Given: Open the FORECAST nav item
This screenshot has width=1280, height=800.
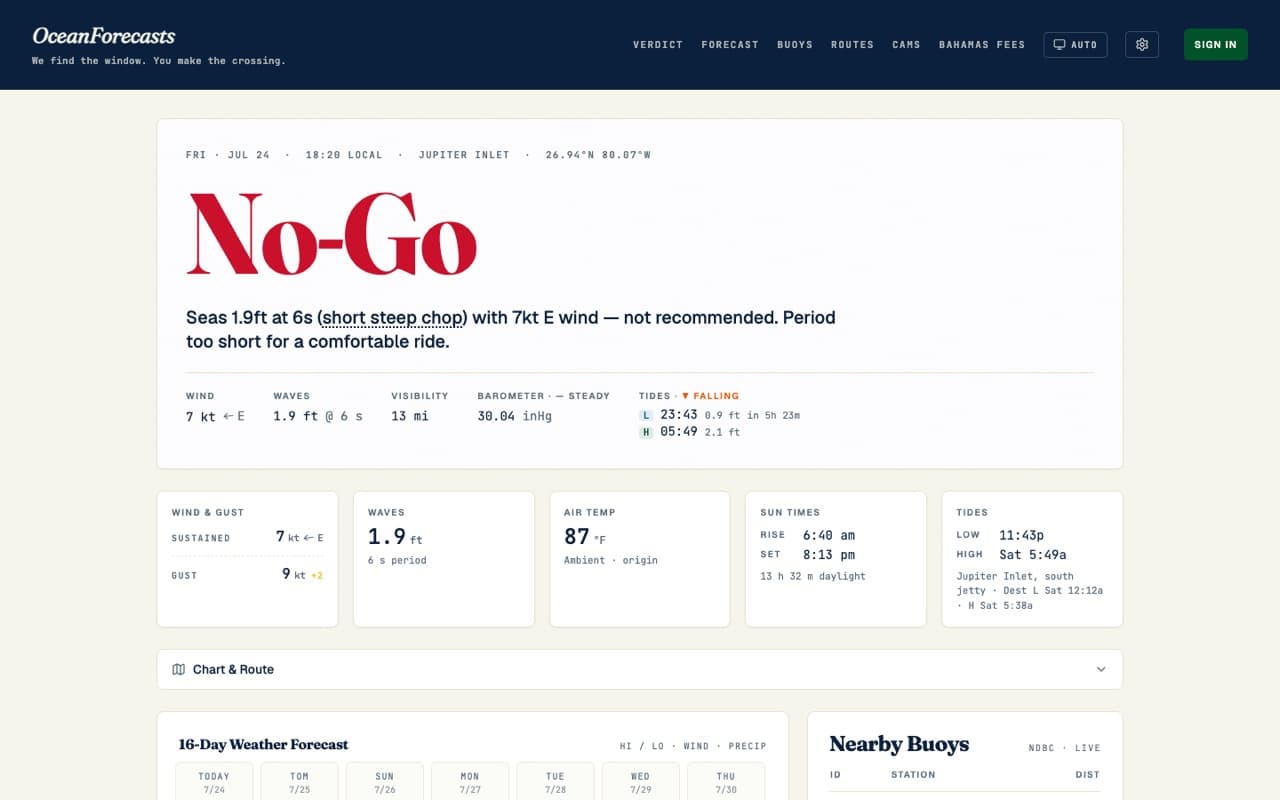Looking at the screenshot, I should 730,45.
